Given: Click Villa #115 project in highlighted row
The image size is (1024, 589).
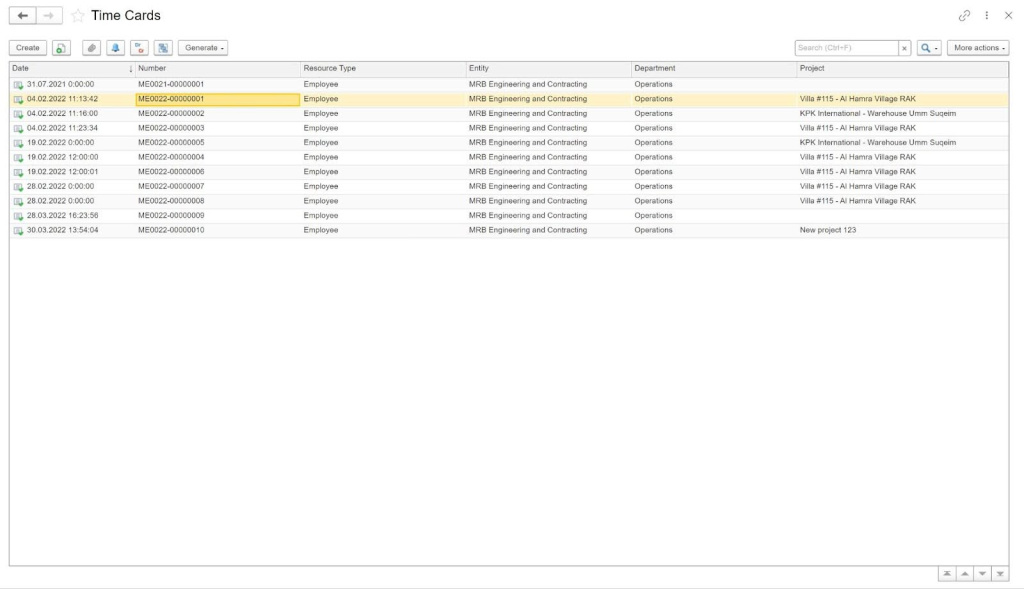Looking at the screenshot, I should (857, 99).
